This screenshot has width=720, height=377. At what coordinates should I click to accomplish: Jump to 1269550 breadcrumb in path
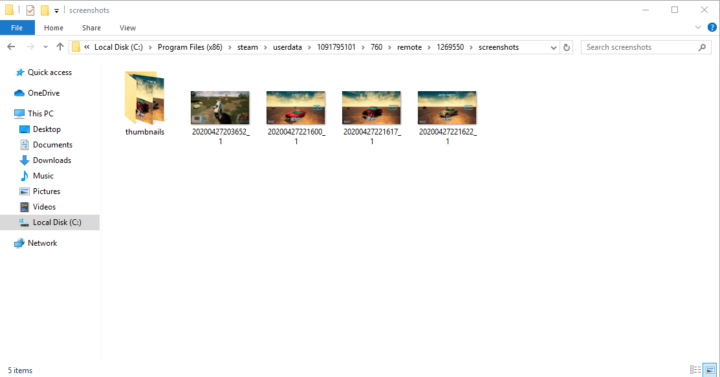[x=450, y=47]
